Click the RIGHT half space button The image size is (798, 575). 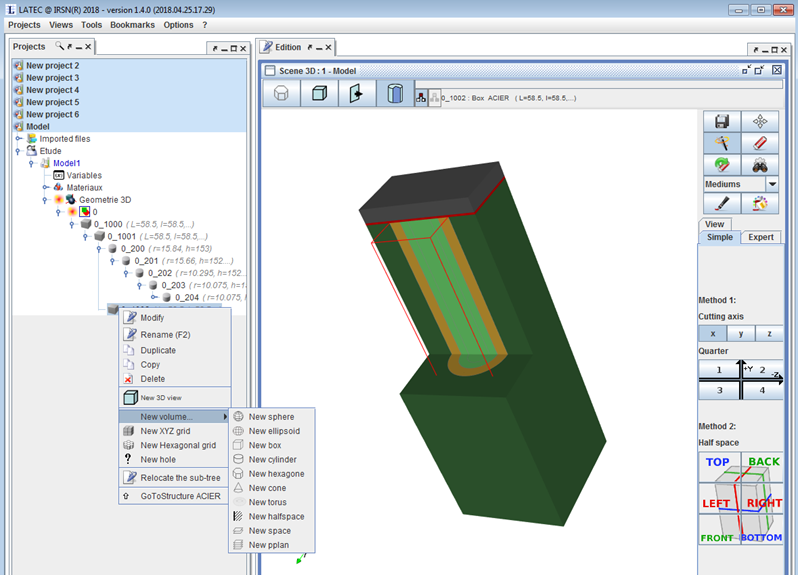pyautogui.click(x=765, y=504)
